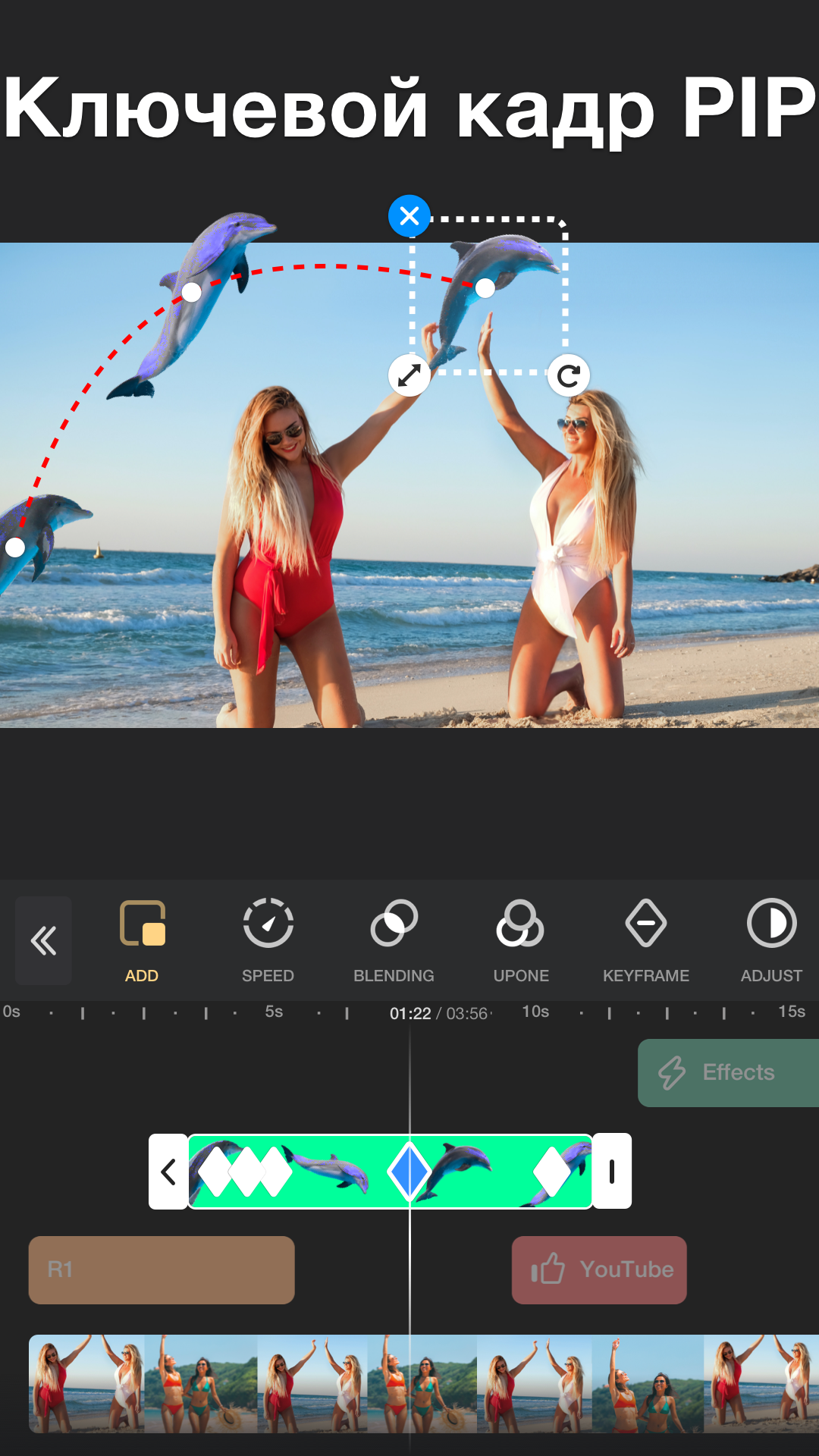Tap the double-chevron back button
This screenshot has width=819, height=1456.
[43, 940]
